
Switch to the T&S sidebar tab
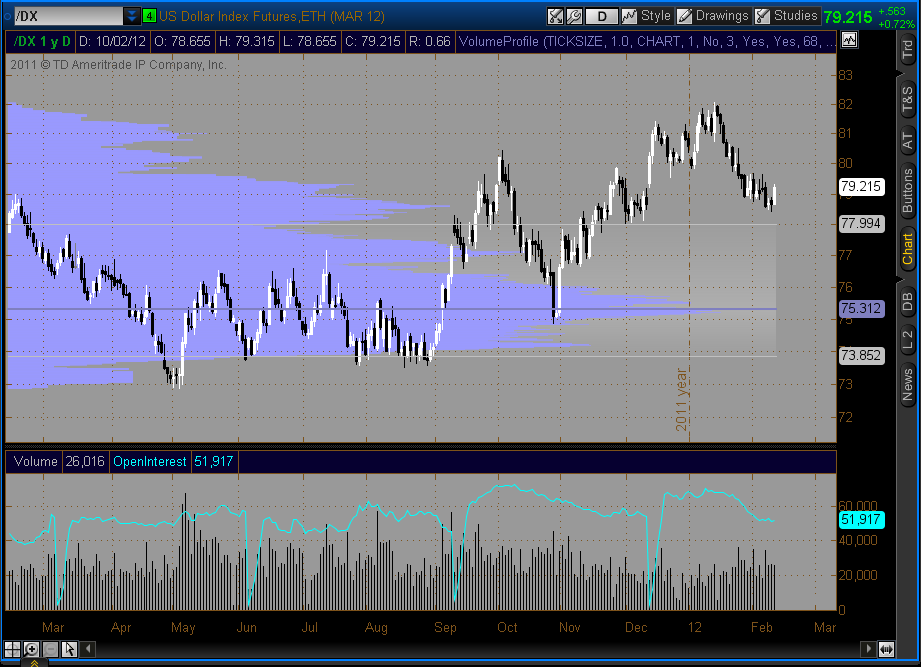907,98
